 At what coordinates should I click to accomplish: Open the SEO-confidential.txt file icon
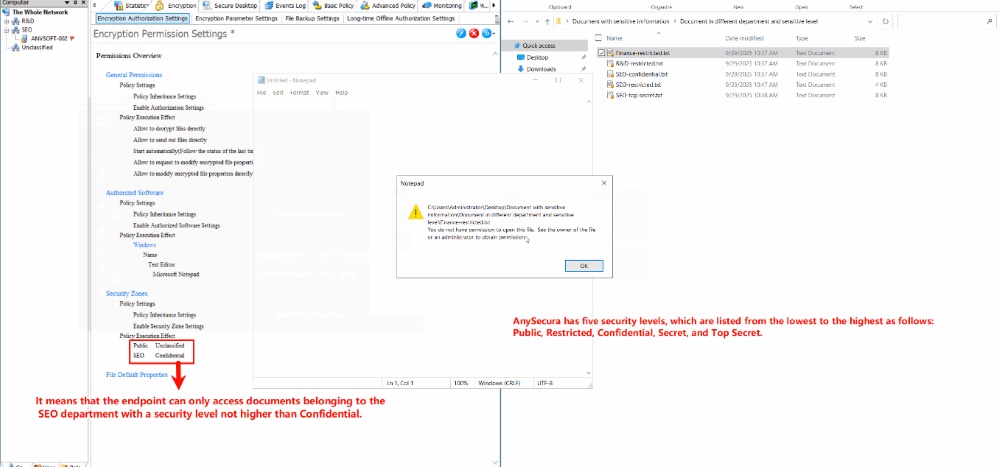(610, 74)
